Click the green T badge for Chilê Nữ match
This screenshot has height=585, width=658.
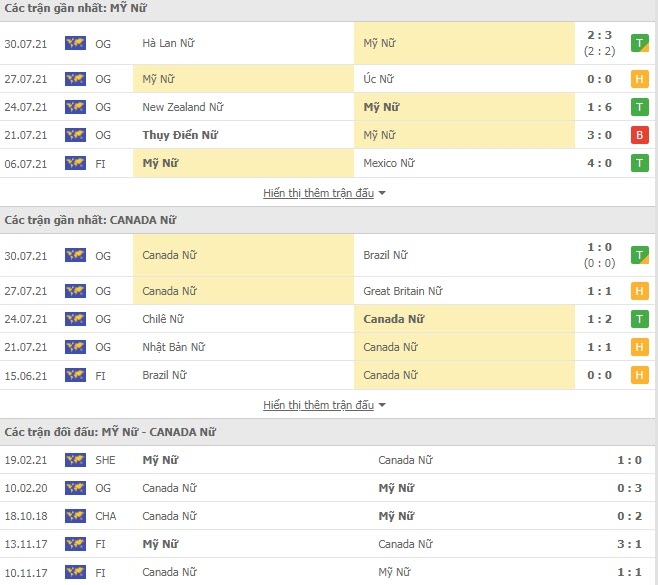coord(640,319)
